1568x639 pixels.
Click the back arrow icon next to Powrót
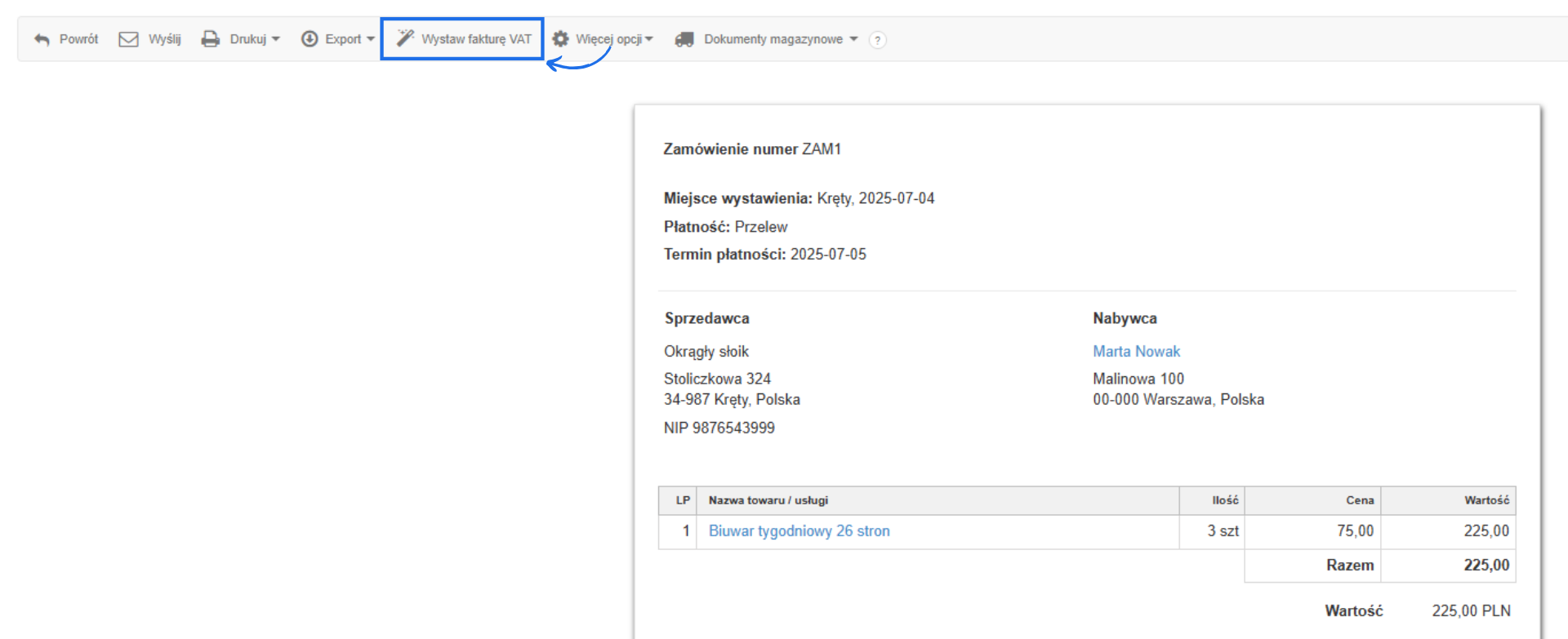(x=42, y=39)
